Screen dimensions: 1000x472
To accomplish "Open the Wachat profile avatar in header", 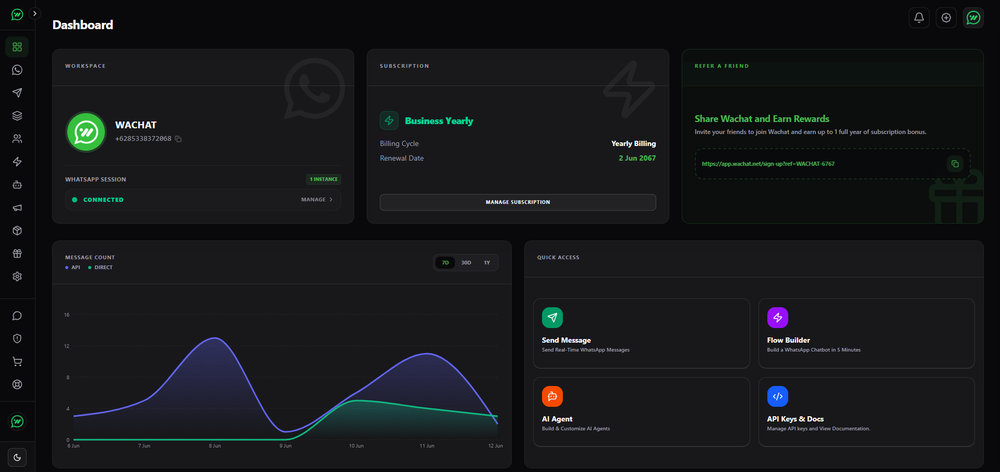I will tap(973, 18).
